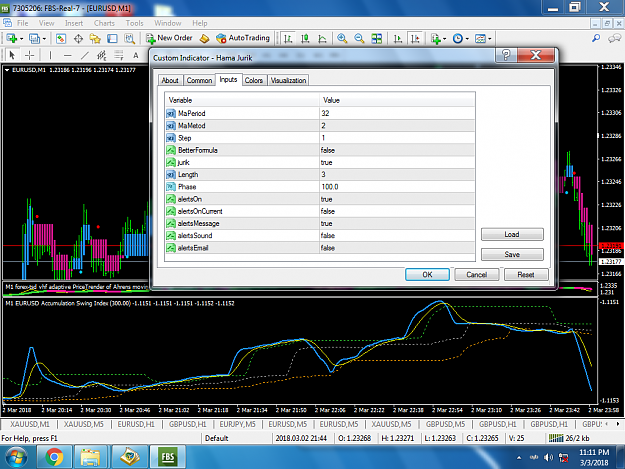Toggle the Chart Shift icon
The image size is (625, 469).
(415, 38)
